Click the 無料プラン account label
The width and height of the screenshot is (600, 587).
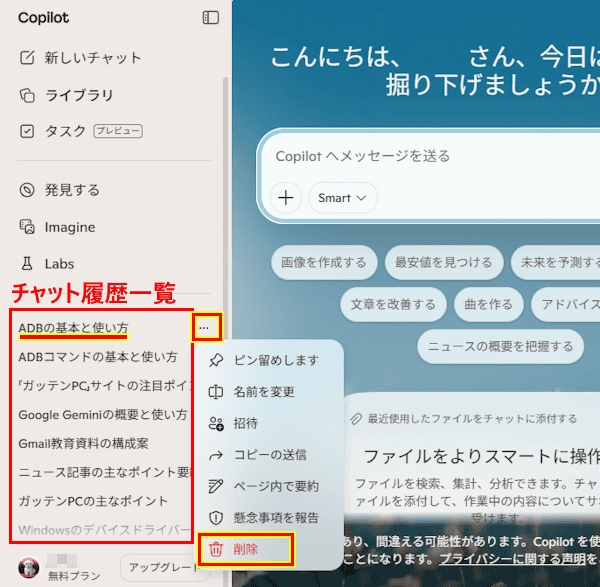(x=74, y=576)
